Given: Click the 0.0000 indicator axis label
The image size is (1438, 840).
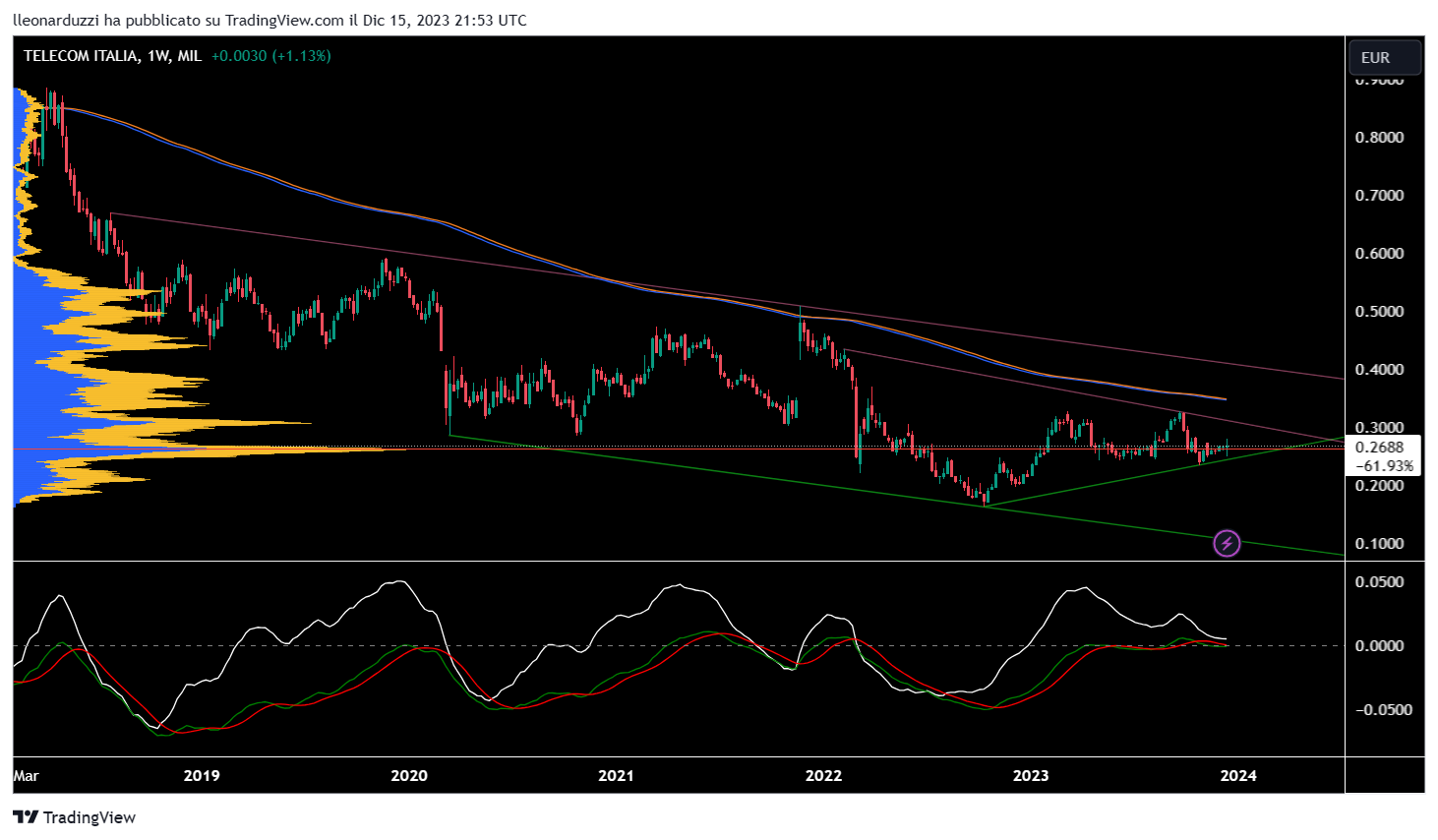Looking at the screenshot, I should click(1380, 646).
